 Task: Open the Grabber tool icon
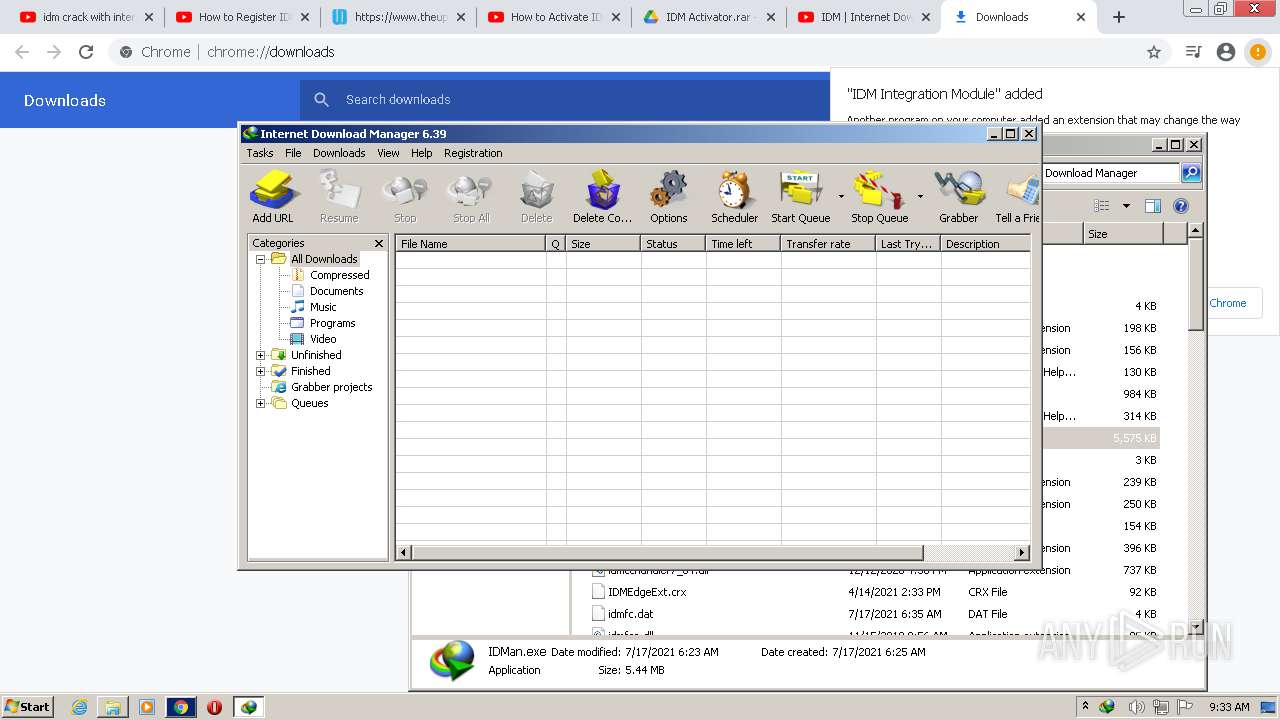point(958,196)
